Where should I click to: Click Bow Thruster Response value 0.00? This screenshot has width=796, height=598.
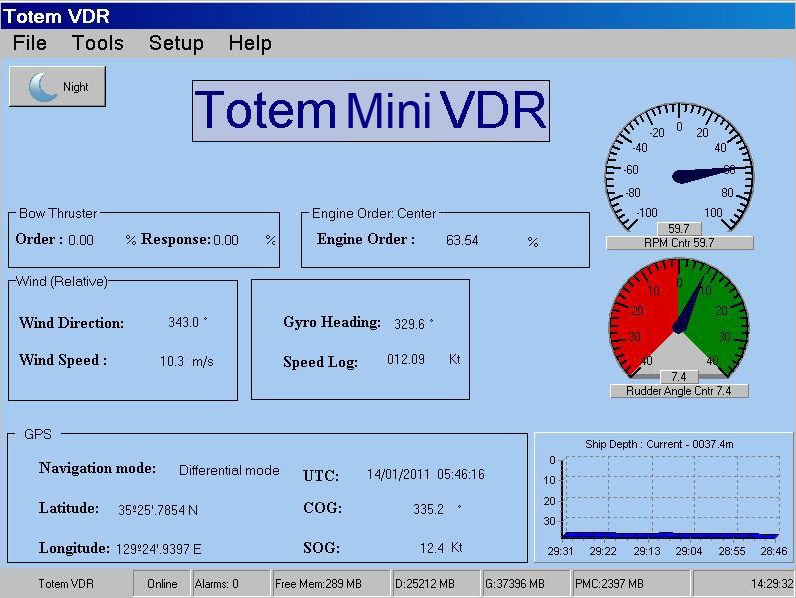pyautogui.click(x=226, y=240)
